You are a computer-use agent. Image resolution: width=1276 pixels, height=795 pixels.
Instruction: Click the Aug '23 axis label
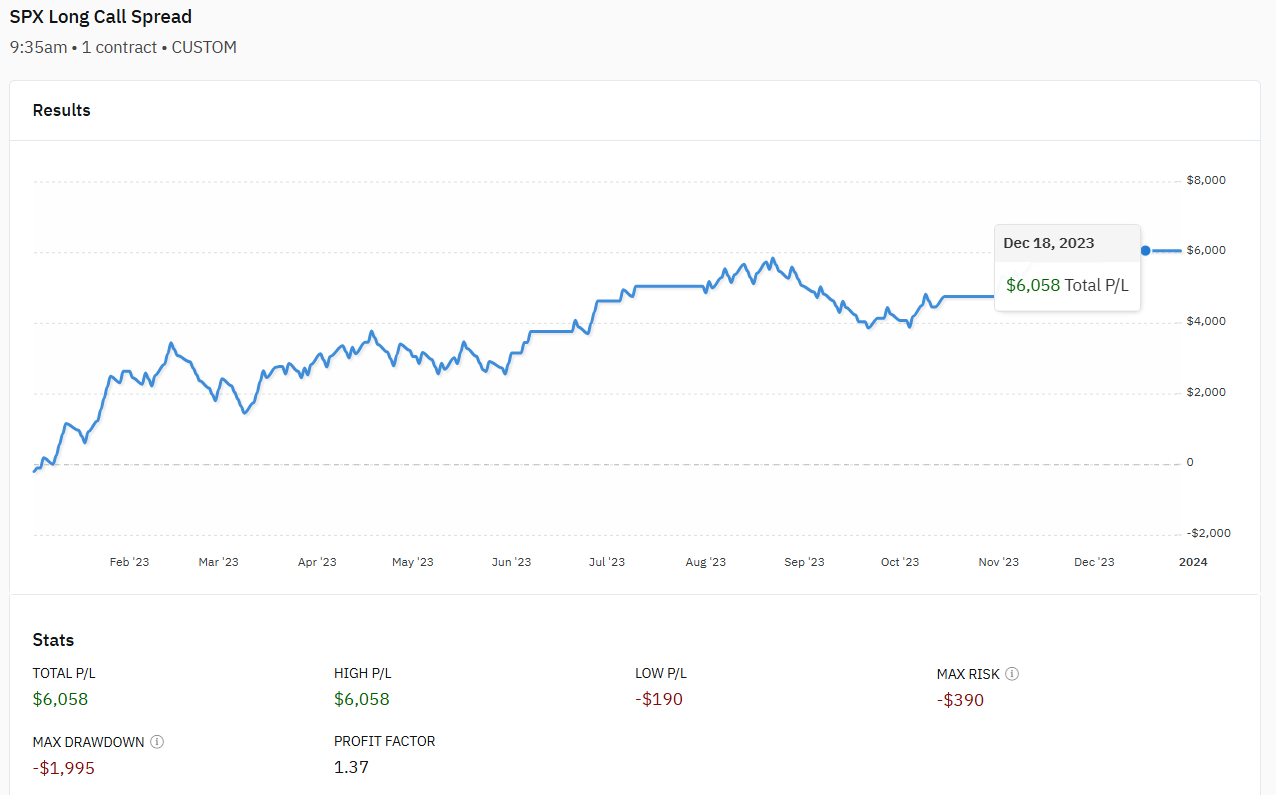tap(705, 562)
